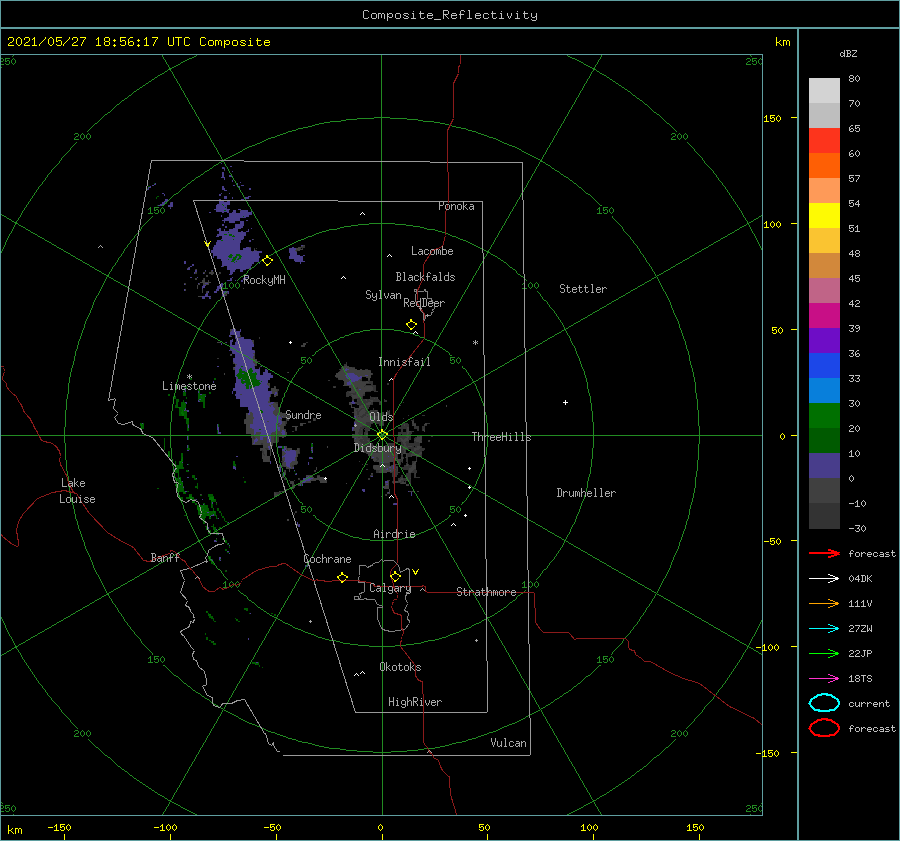Viewport: 900px width, 841px height.
Task: Click the yellow diamond marker in Calgary
Action: click(395, 576)
